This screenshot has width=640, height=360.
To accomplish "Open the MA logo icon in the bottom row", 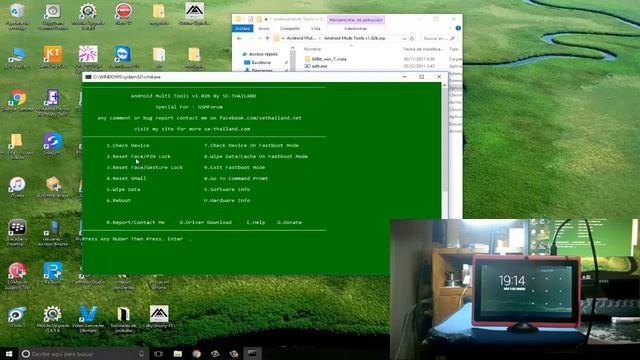I will [x=159, y=315].
